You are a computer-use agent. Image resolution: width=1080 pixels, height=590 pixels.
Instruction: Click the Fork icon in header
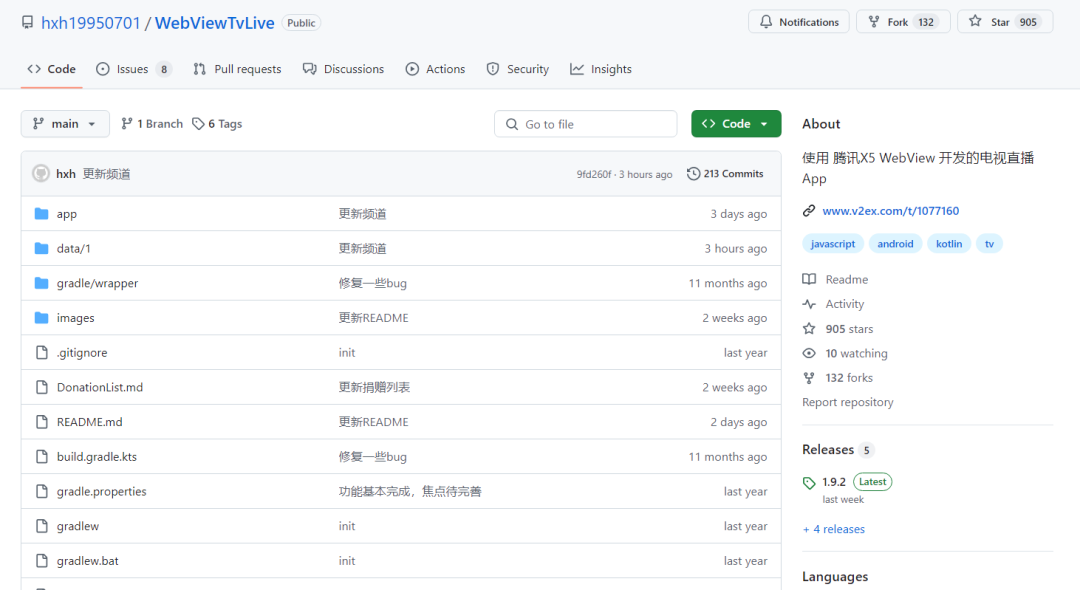[x=873, y=22]
